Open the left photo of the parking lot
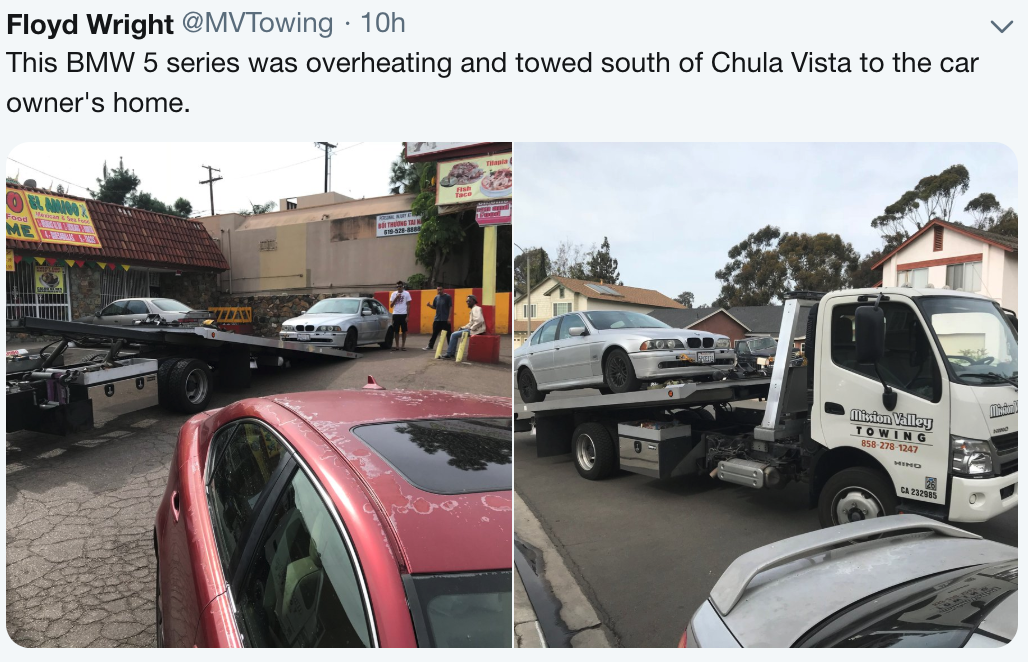 click(259, 395)
